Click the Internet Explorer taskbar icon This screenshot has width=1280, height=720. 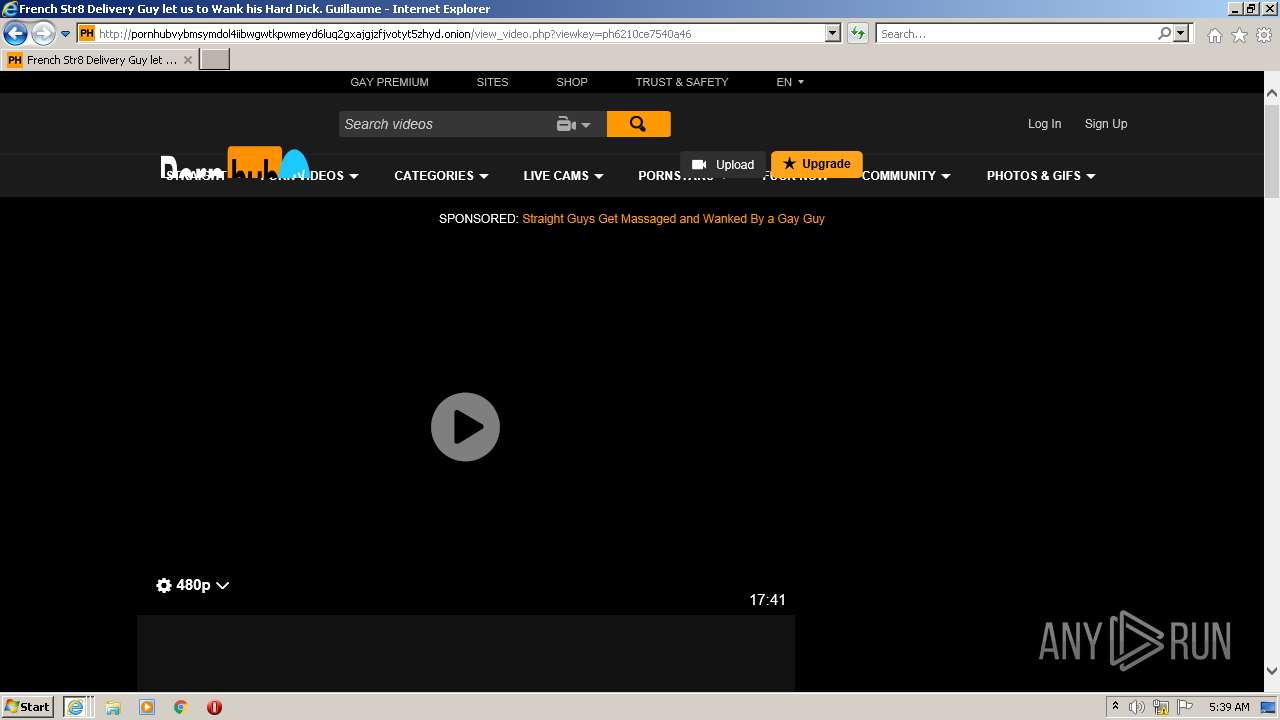tap(76, 707)
